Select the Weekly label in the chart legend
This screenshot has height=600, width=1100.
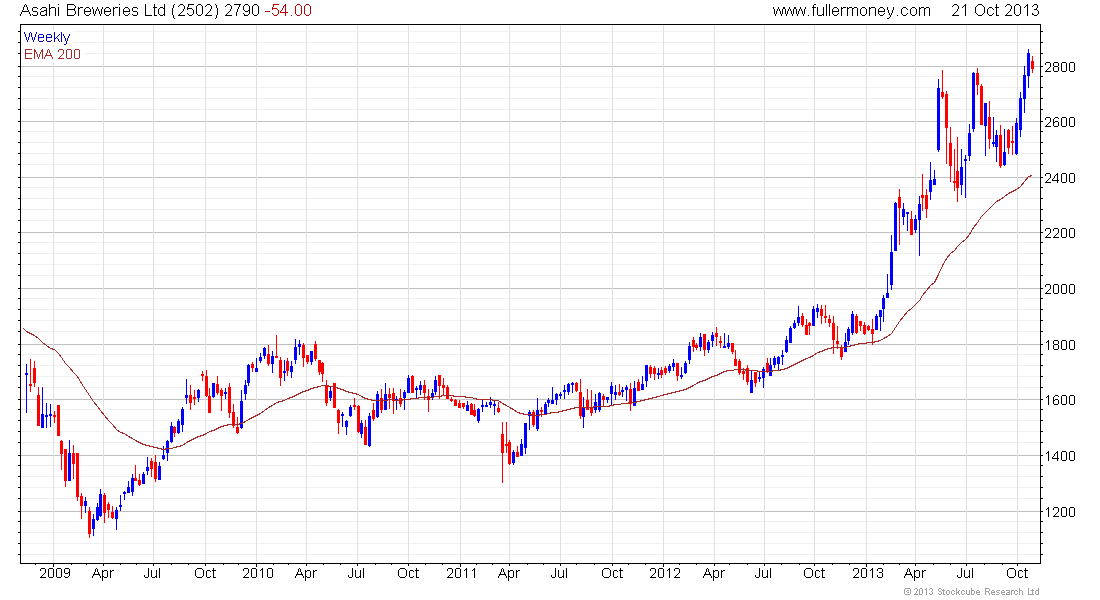pyautogui.click(x=47, y=37)
